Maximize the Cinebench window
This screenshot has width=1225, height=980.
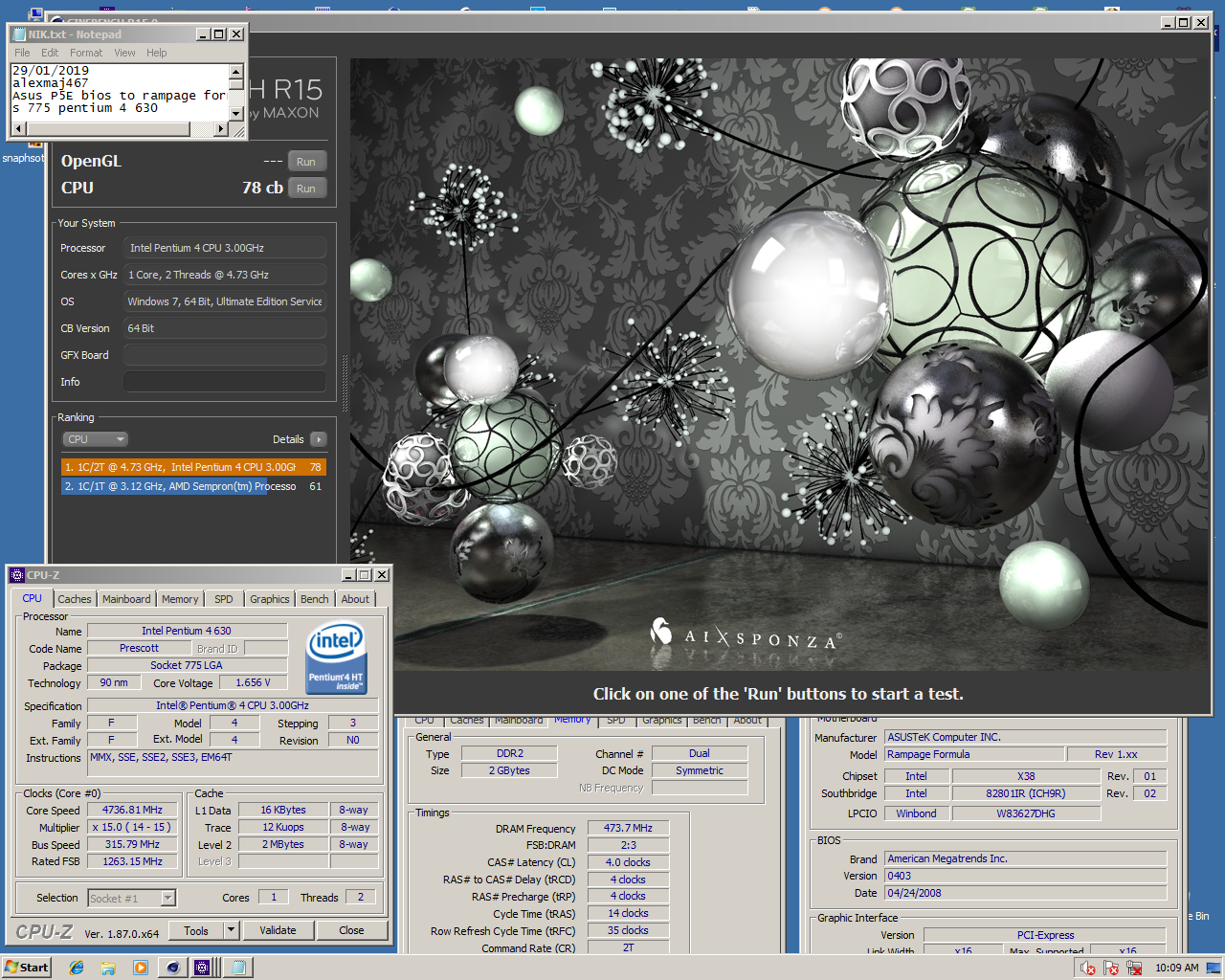pos(1184,22)
